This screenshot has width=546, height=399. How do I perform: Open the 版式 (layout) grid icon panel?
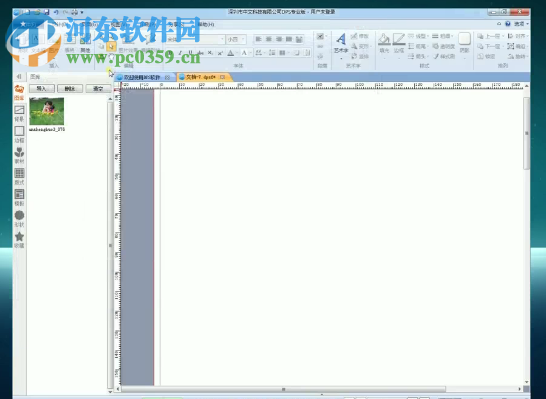19,177
